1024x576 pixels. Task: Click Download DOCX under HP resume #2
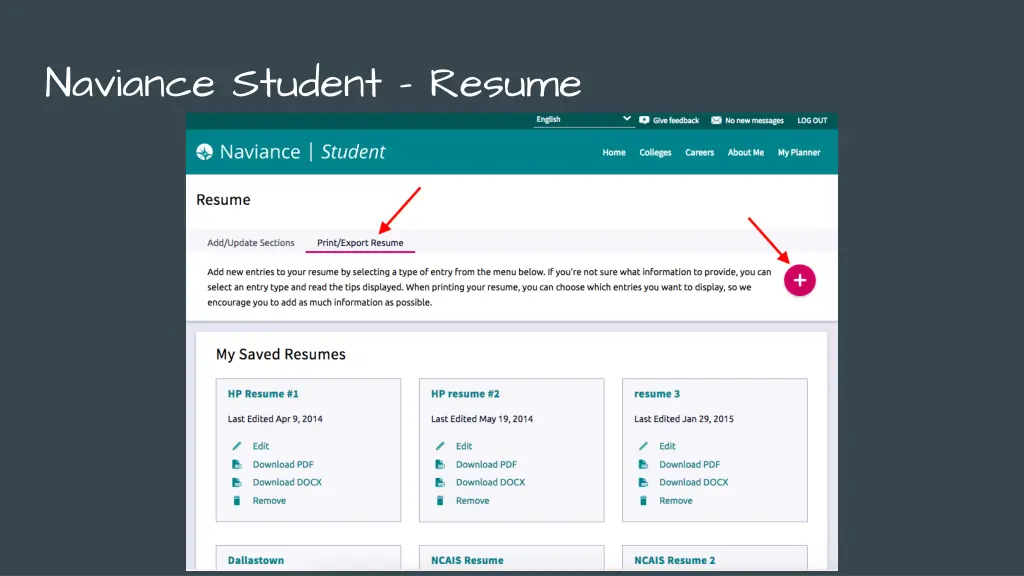(x=490, y=482)
